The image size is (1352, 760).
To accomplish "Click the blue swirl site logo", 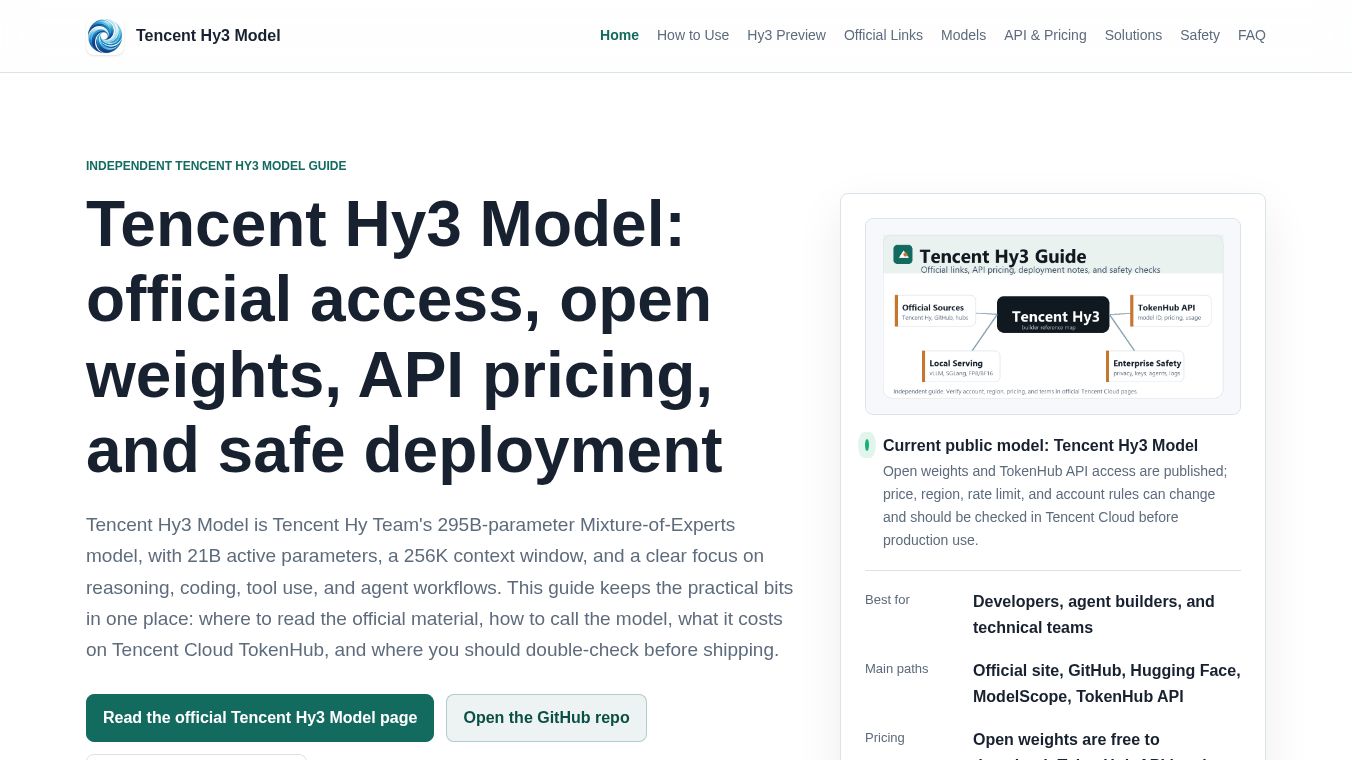I will click(105, 36).
